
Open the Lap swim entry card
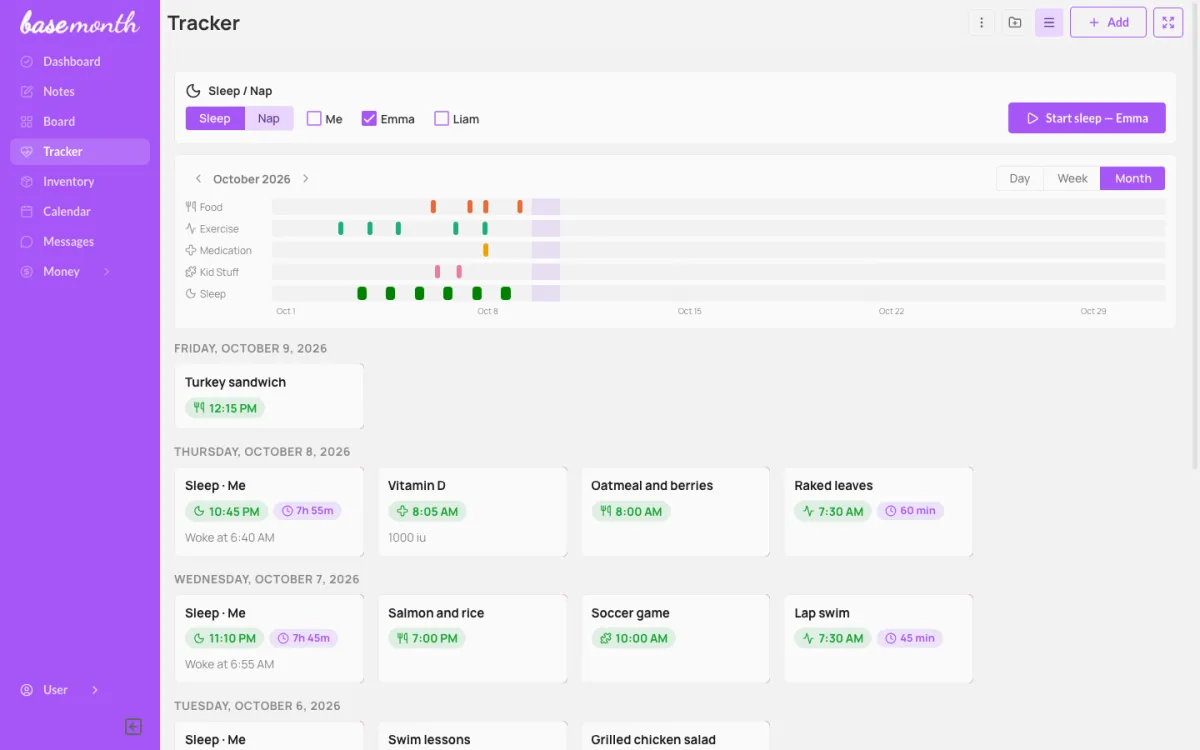(878, 639)
